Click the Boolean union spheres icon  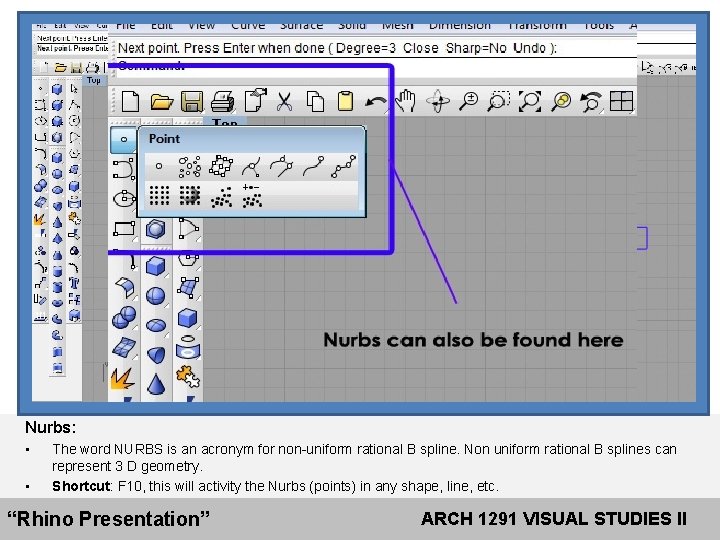point(124,317)
